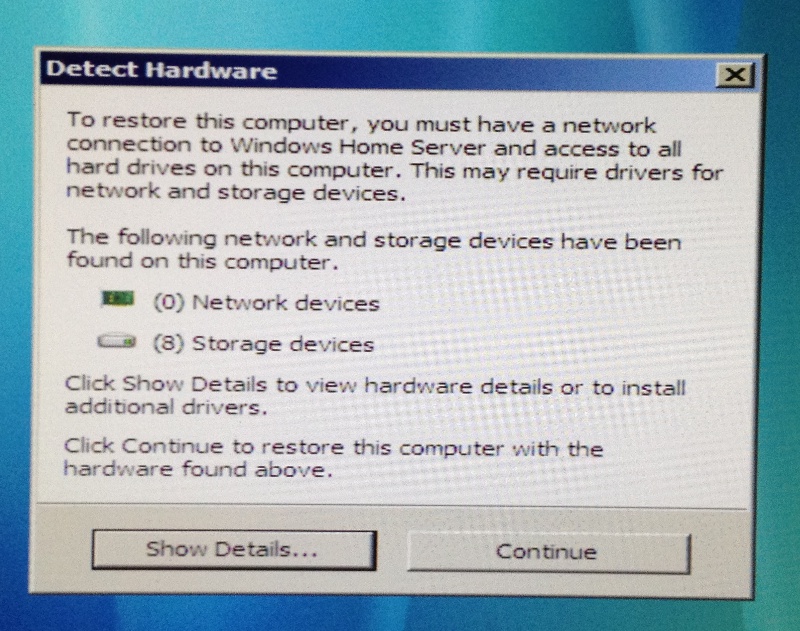Click Continue to restore this computer
800x631 pixels.
point(548,552)
